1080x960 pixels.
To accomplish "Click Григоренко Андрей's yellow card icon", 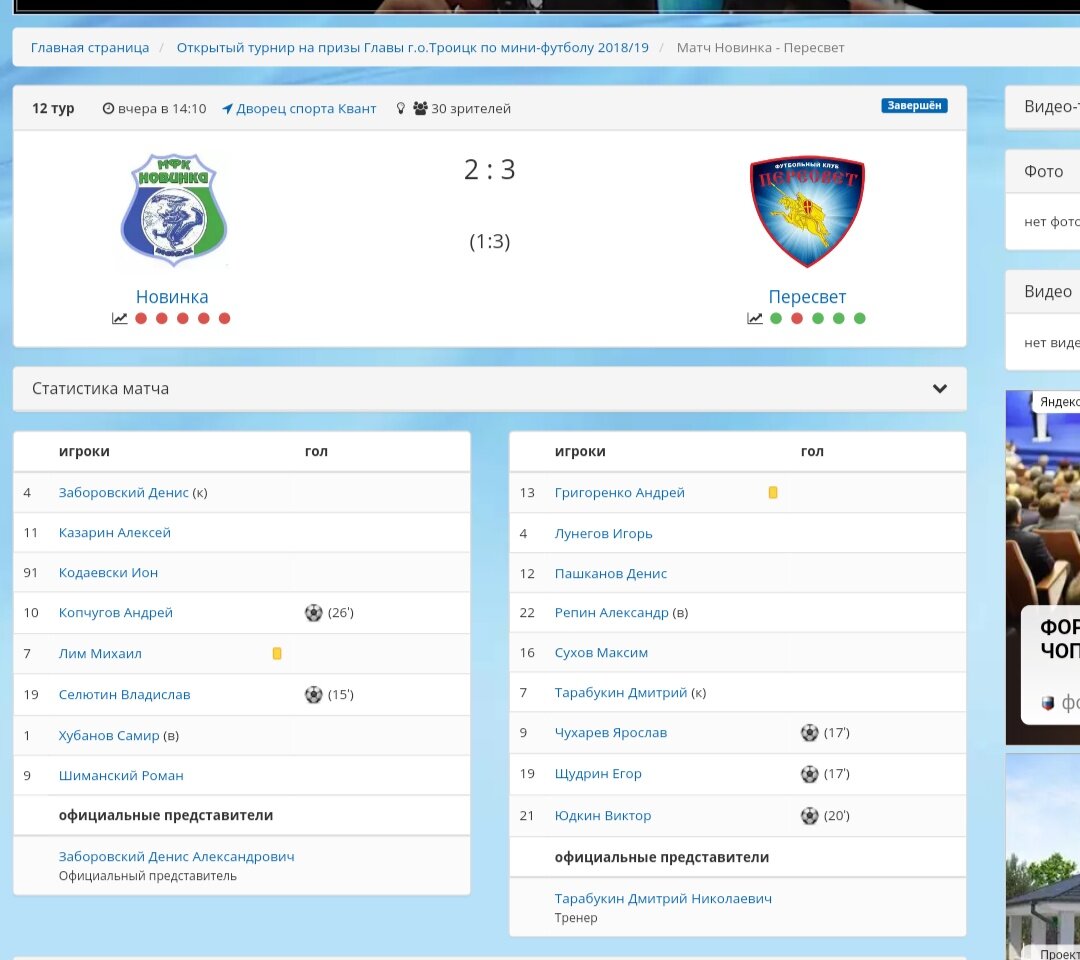I will (773, 492).
